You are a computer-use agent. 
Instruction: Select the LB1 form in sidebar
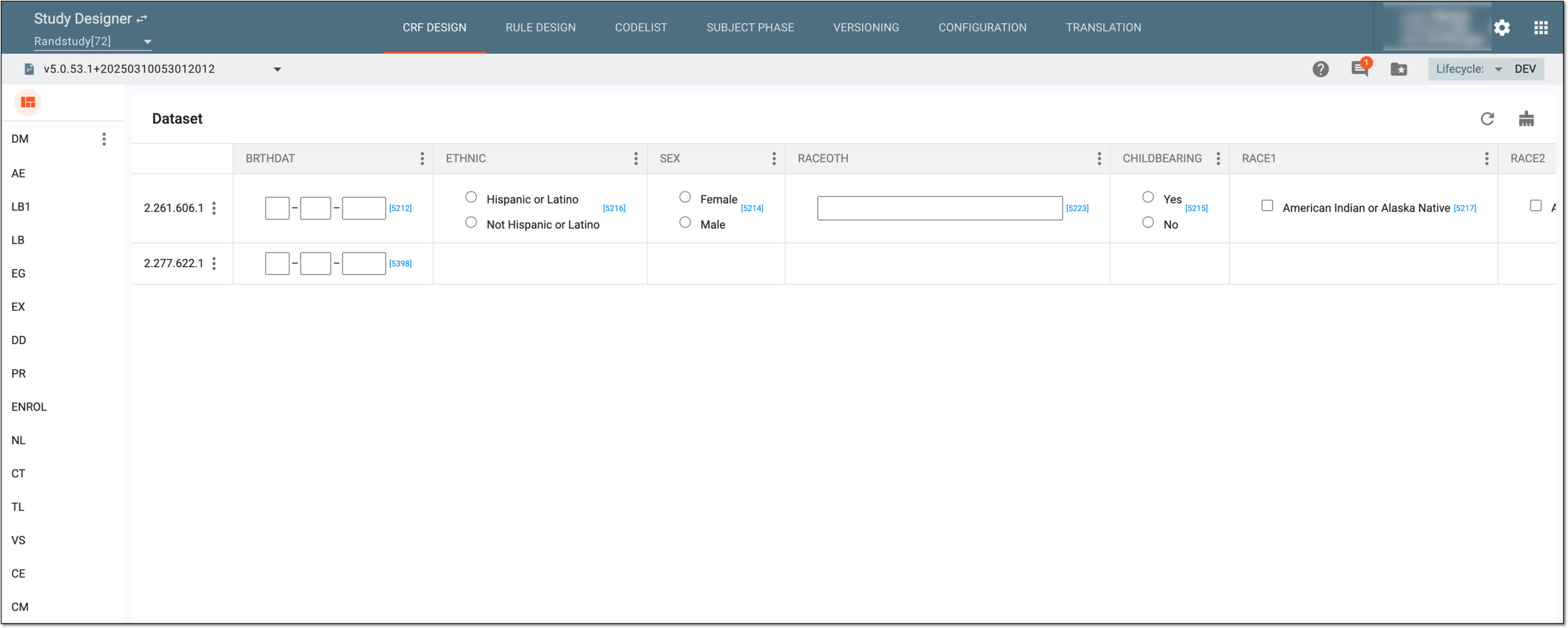tap(21, 207)
